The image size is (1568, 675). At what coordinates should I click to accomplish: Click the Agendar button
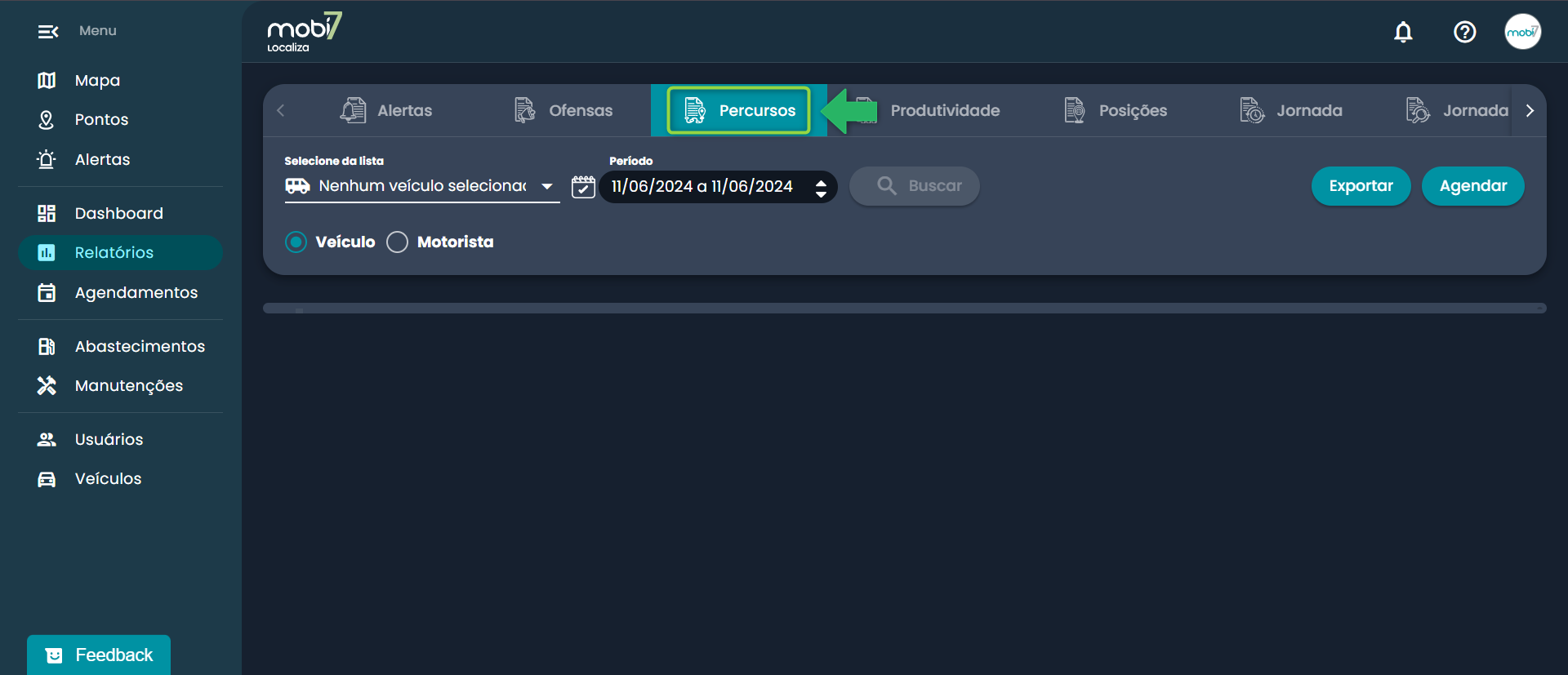(1472, 186)
